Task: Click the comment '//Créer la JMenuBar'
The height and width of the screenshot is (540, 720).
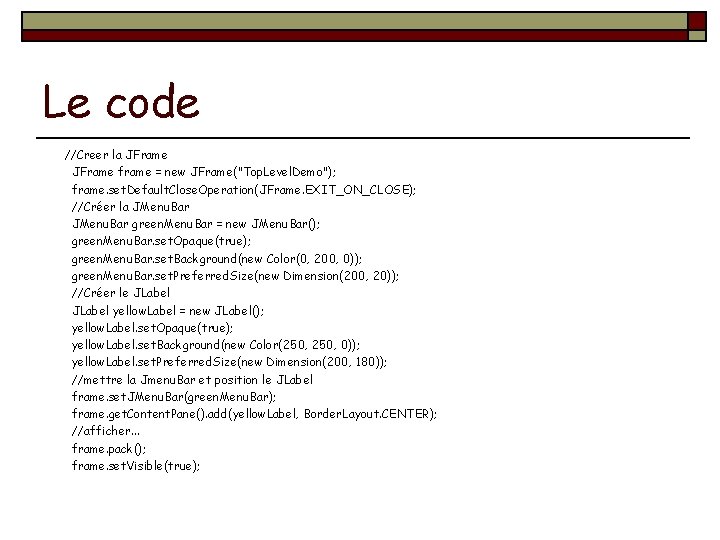Action: tap(131, 207)
